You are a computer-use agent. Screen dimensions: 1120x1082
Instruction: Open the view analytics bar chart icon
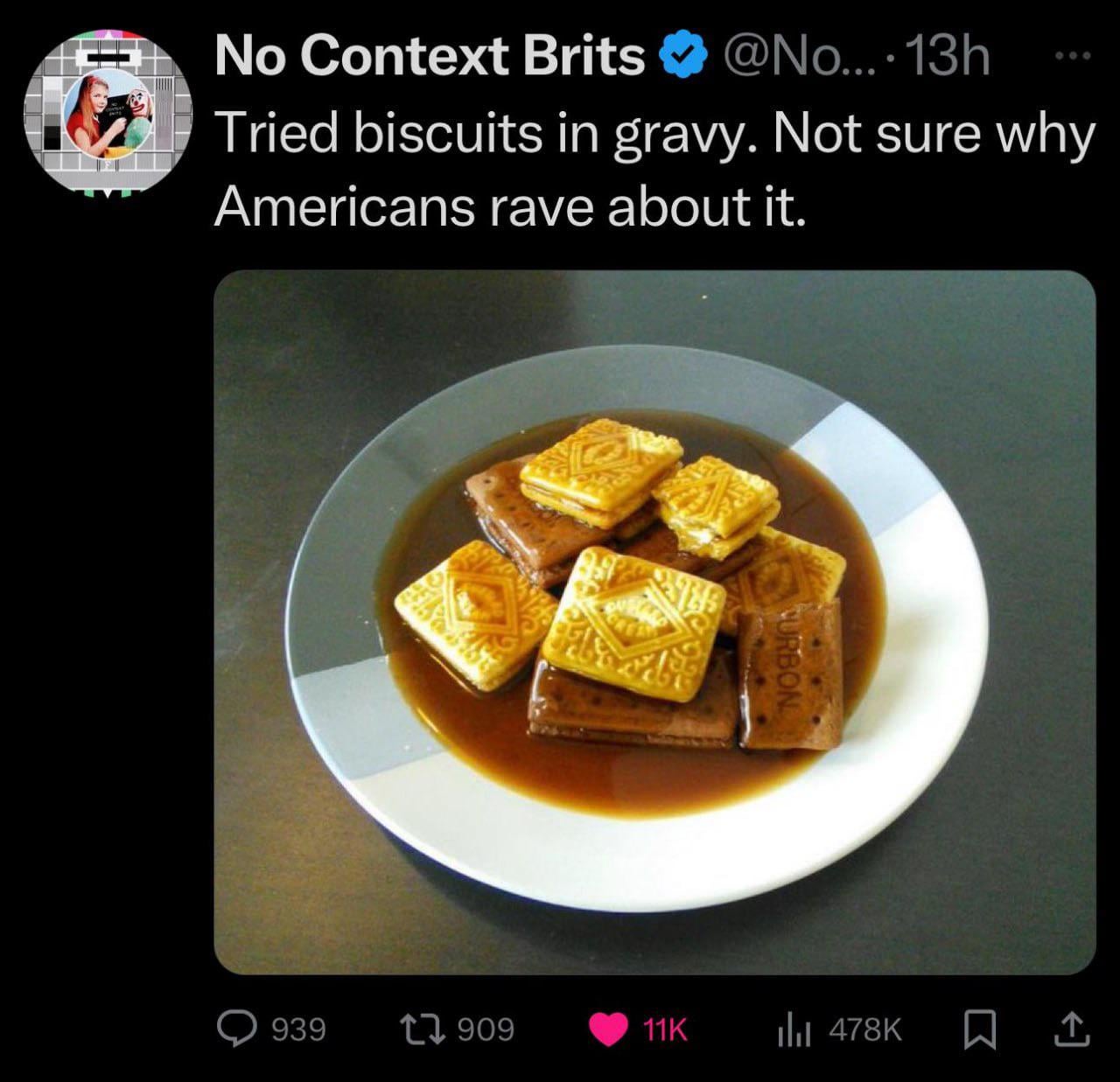click(789, 1029)
